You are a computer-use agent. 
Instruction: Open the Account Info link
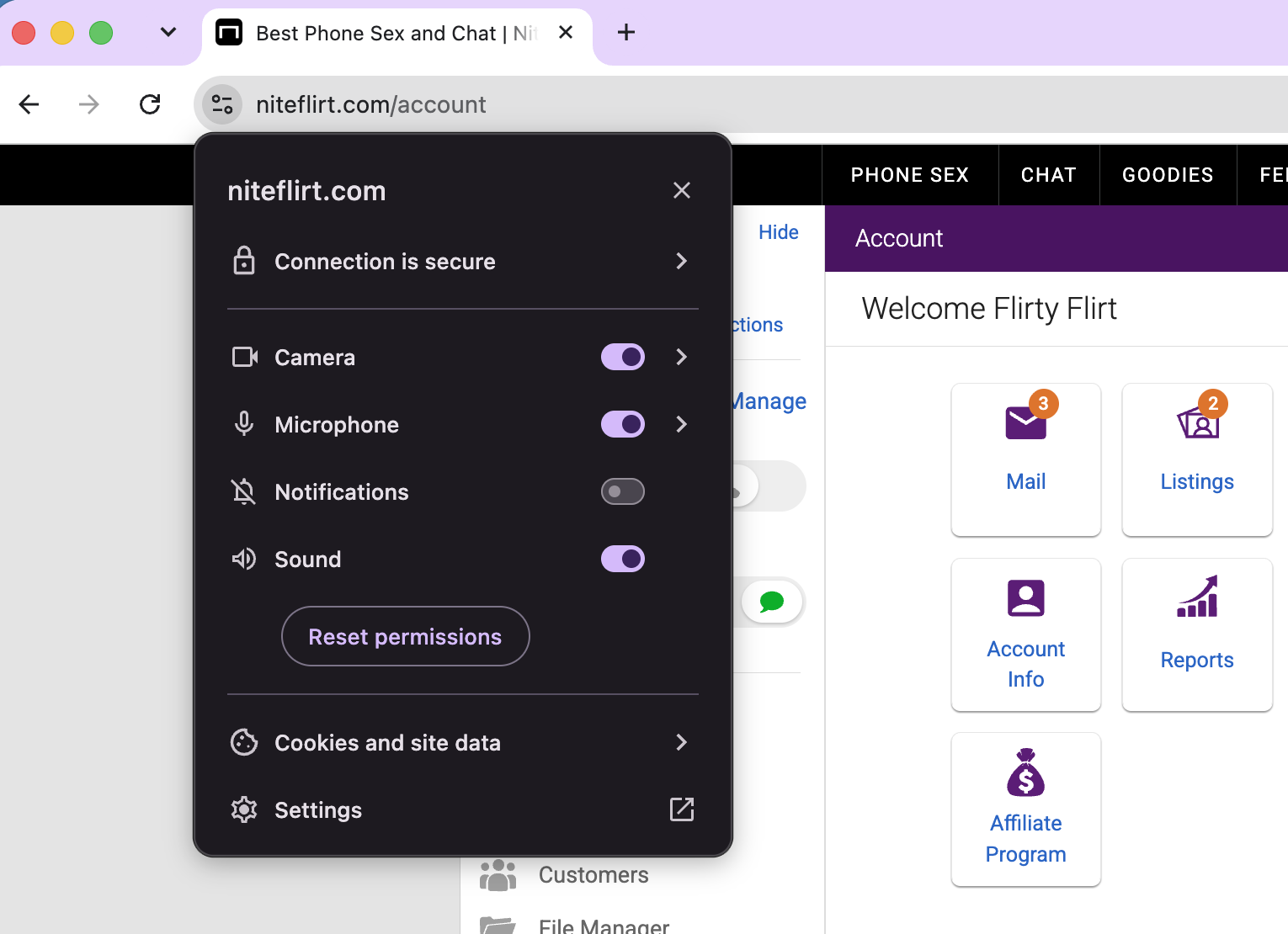(1026, 664)
